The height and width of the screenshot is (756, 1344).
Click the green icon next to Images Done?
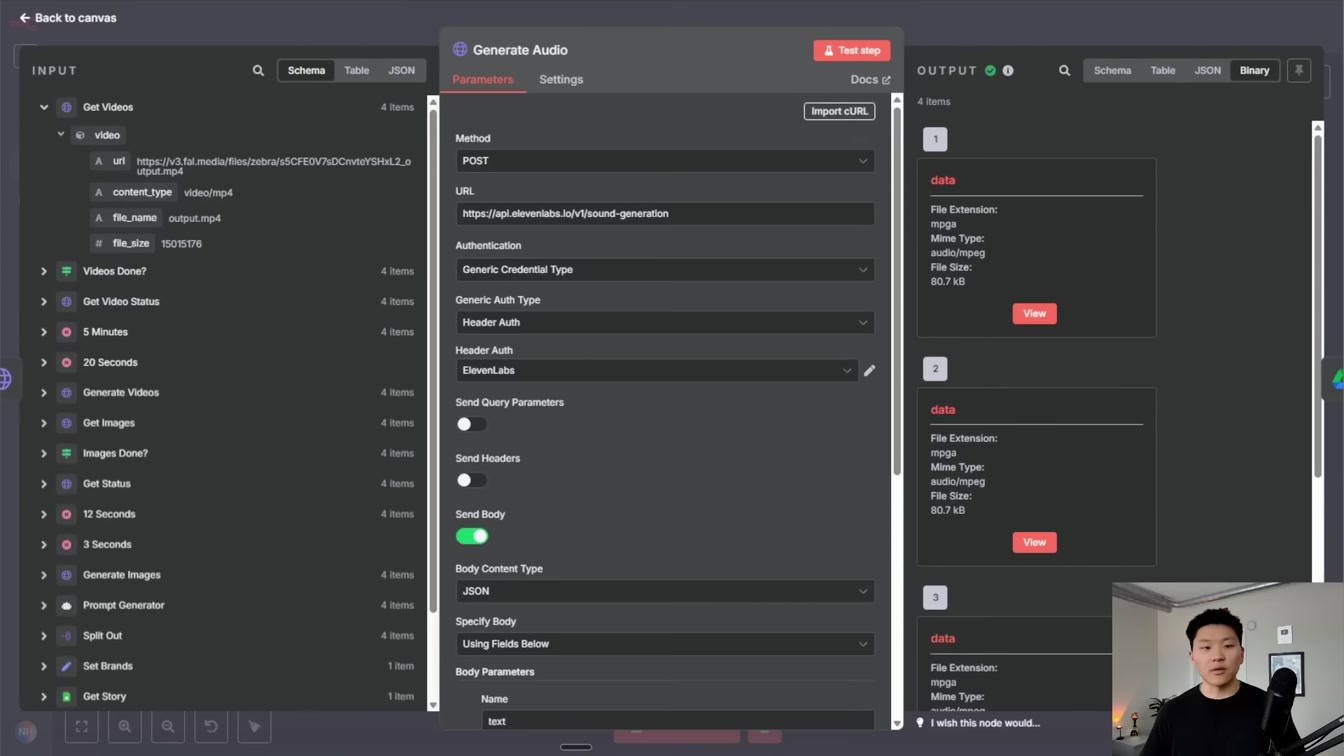[x=67, y=453]
